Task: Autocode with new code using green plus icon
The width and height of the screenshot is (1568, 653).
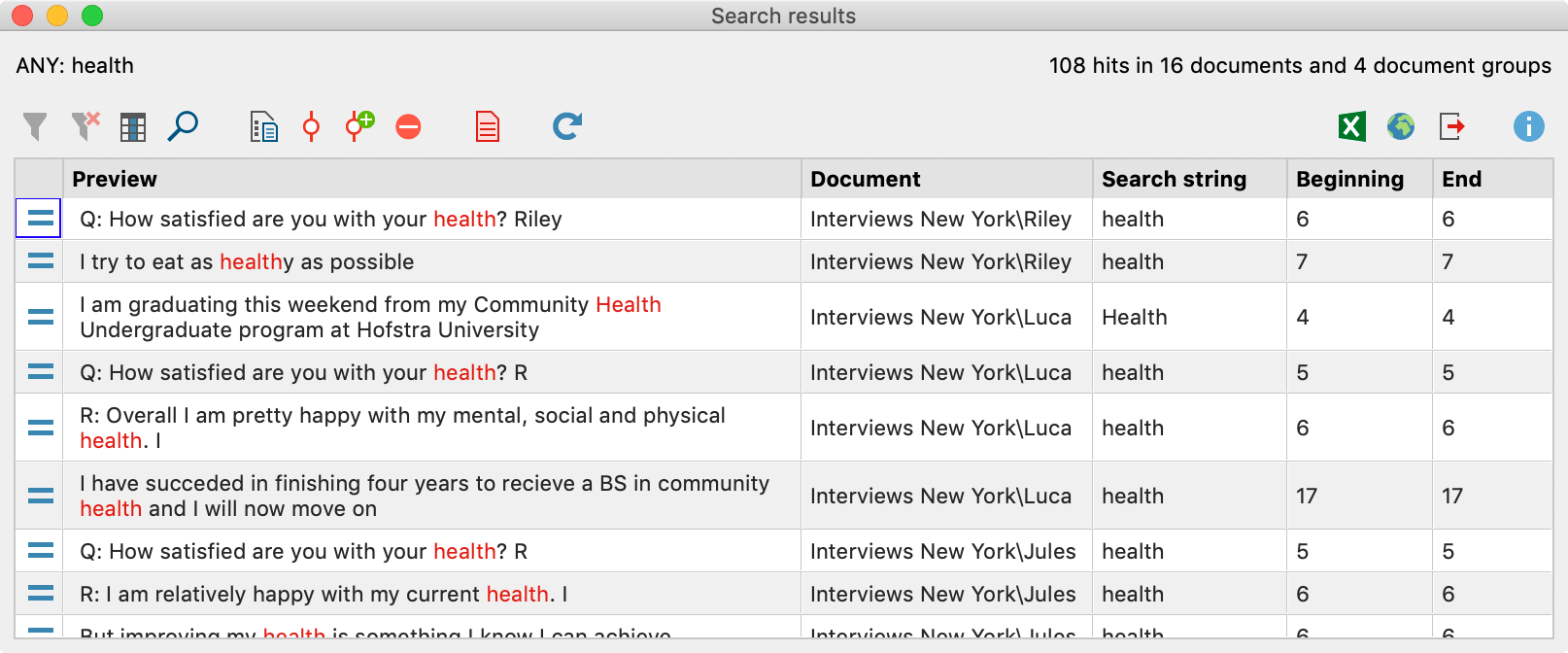Action: pos(359,126)
